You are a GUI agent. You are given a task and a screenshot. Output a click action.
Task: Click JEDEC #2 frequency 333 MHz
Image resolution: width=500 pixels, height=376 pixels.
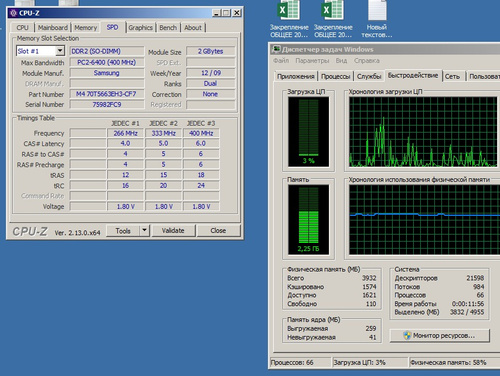163,133
